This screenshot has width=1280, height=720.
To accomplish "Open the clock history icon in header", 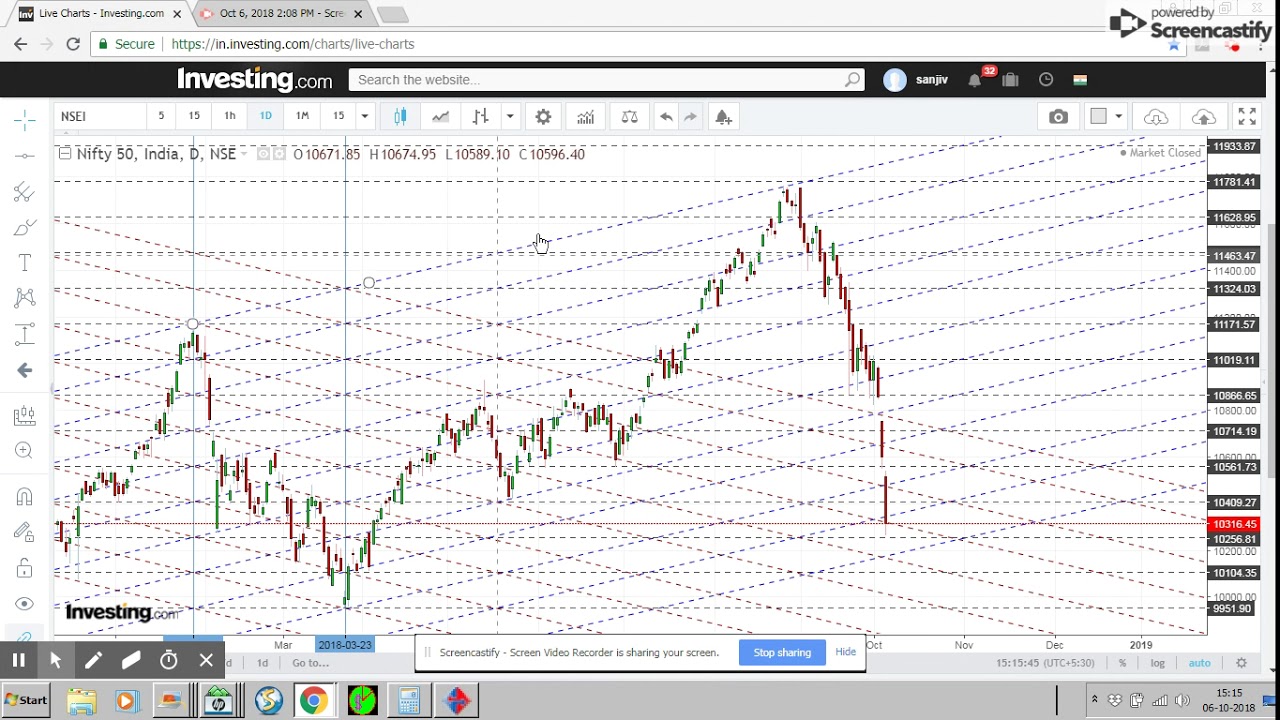I will point(1046,80).
